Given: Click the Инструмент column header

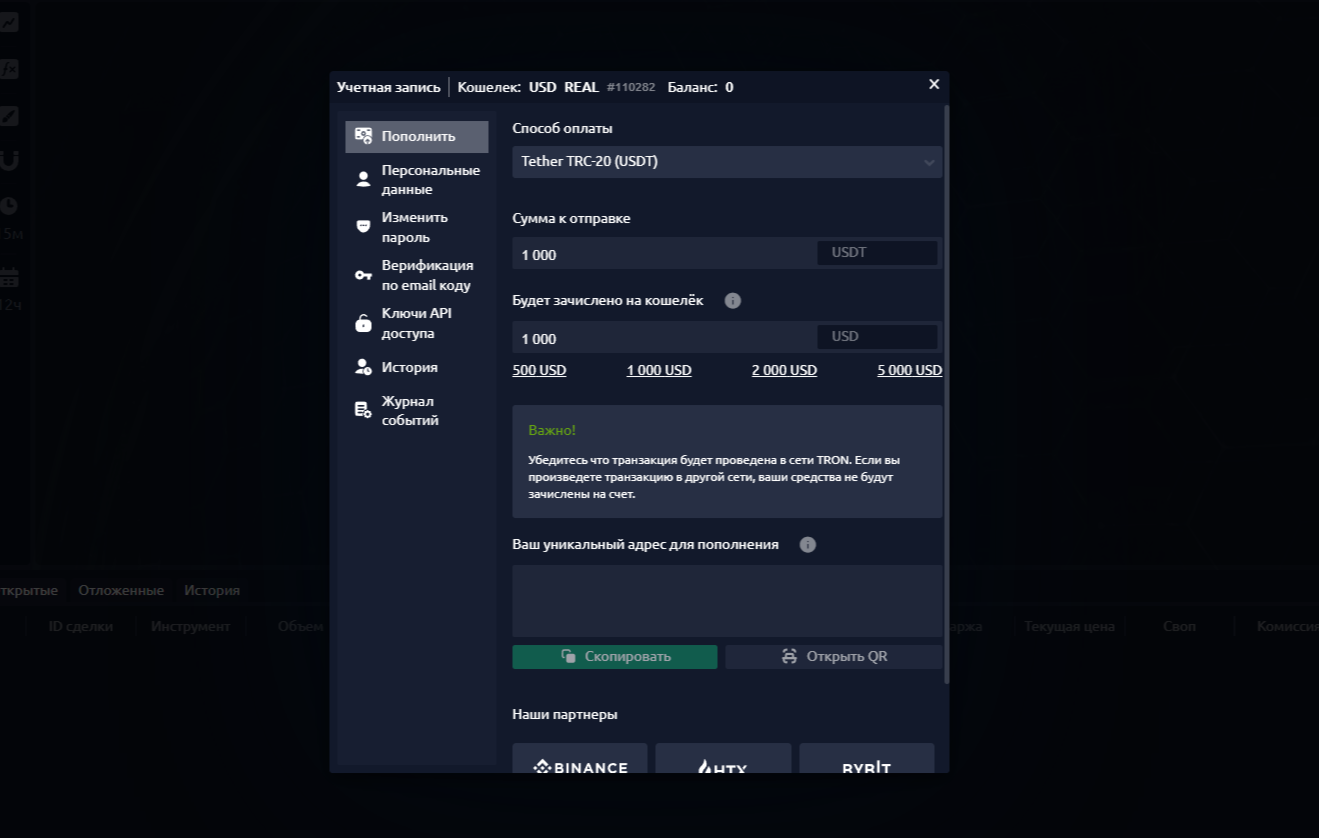Looking at the screenshot, I should [191, 626].
